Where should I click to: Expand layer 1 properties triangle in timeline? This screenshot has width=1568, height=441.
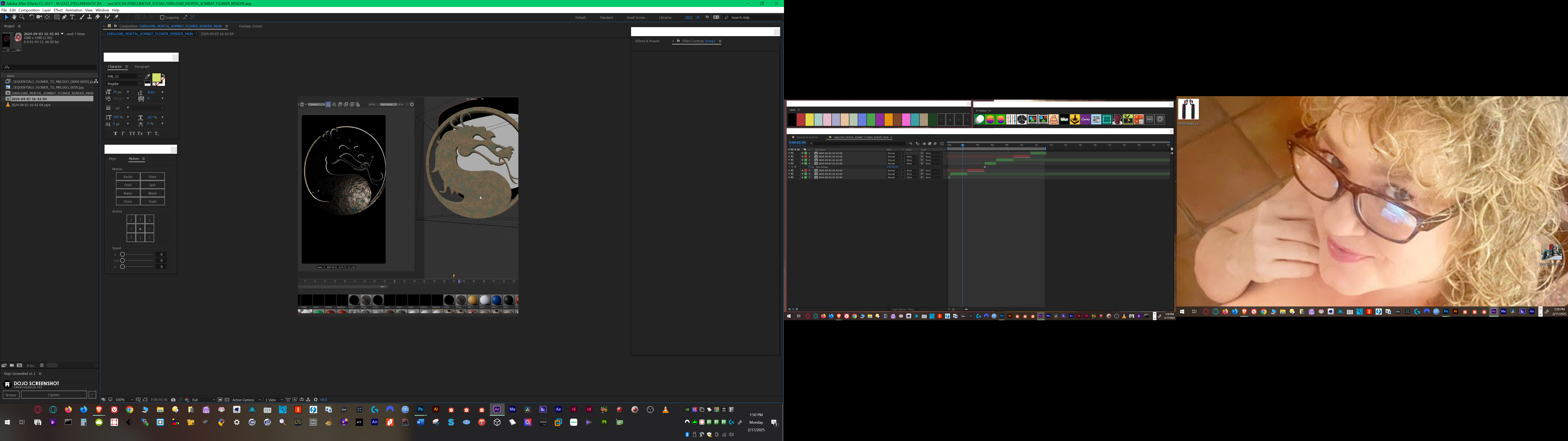803,153
